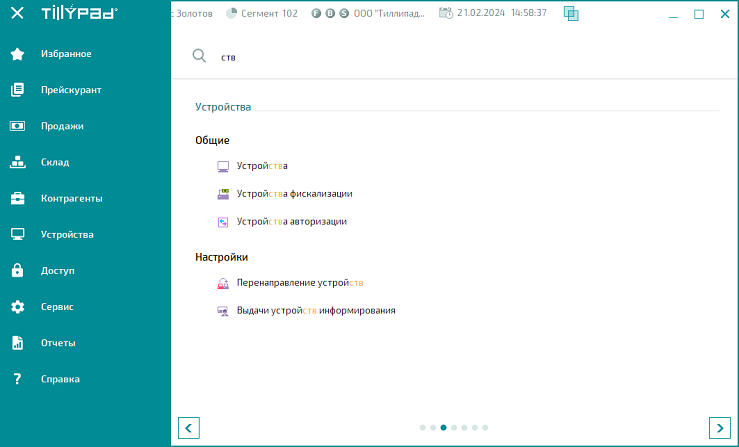The width and height of the screenshot is (739, 447).
Task: Go to previous page with left arrow
Action: coord(188,427)
